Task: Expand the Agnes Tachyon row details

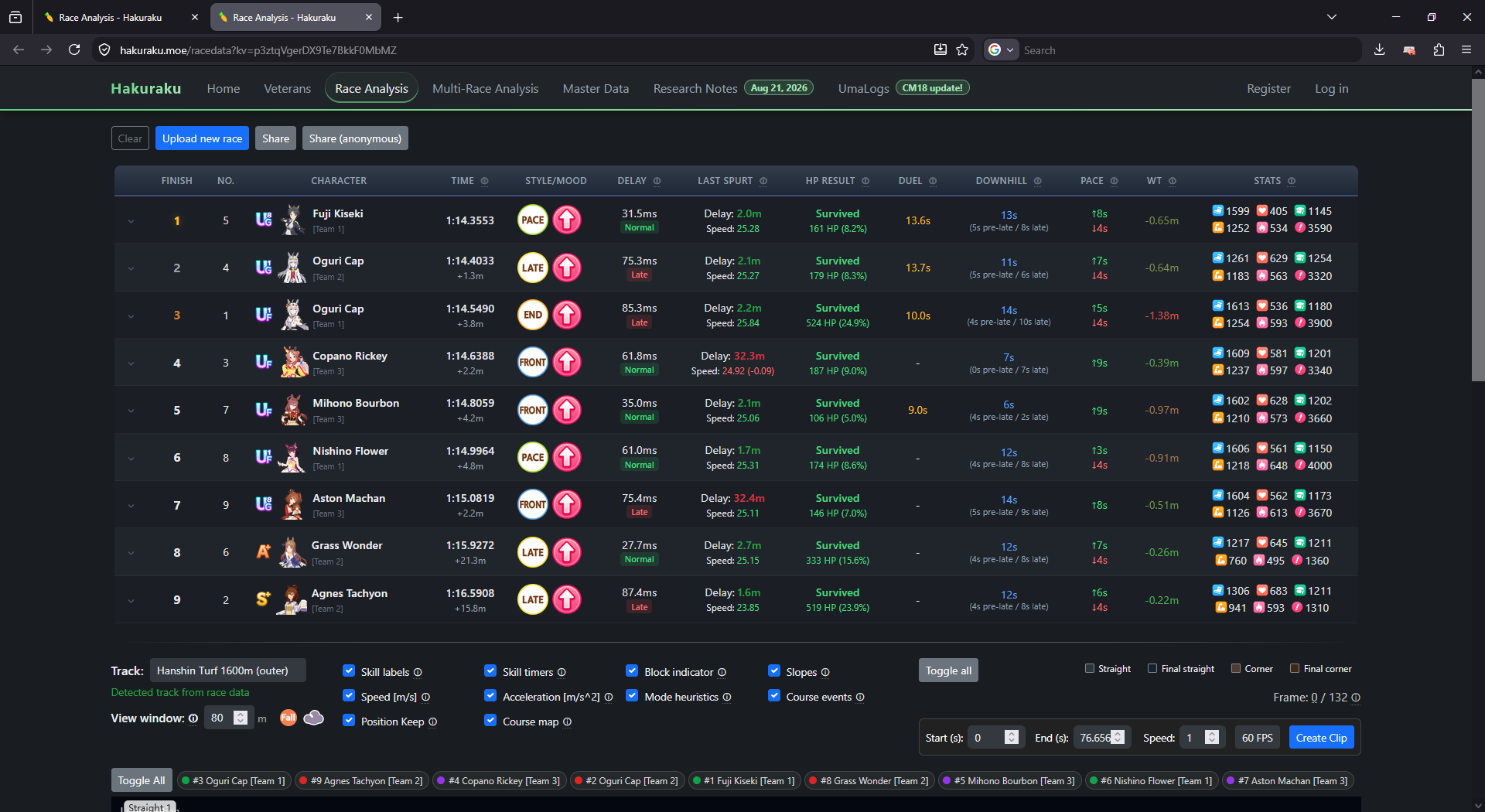Action: pos(131,601)
